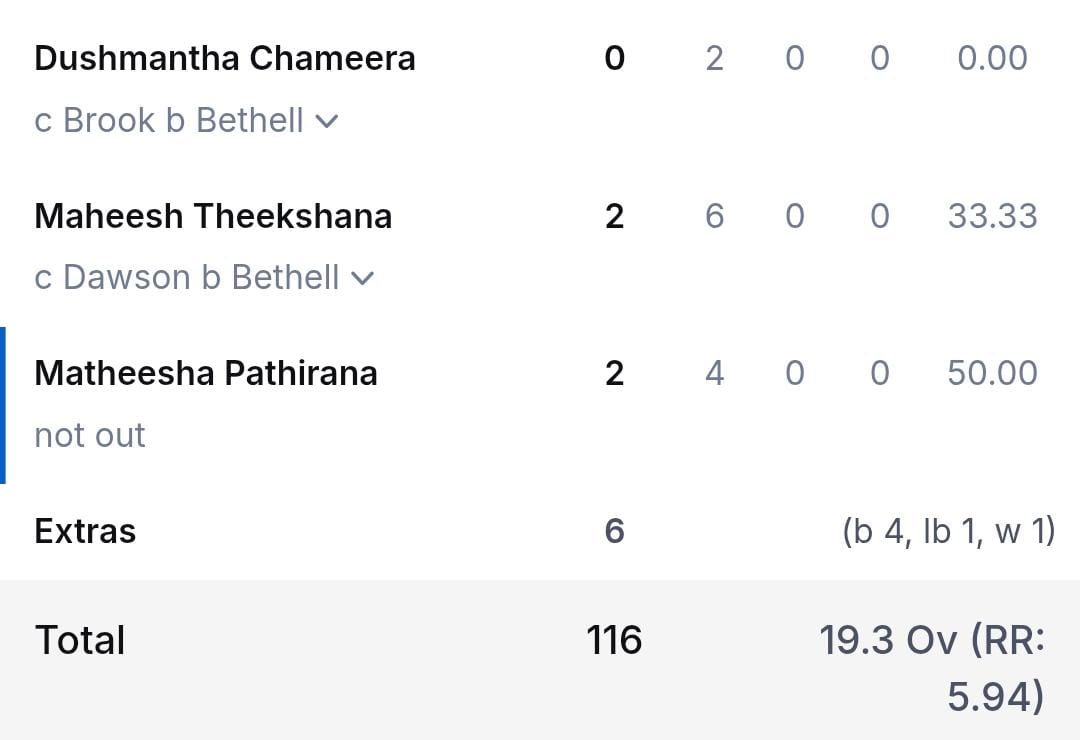This screenshot has height=740, width=1080.
Task: Tap the 'c Brook b Bethell' dismissal text
Action: point(169,121)
